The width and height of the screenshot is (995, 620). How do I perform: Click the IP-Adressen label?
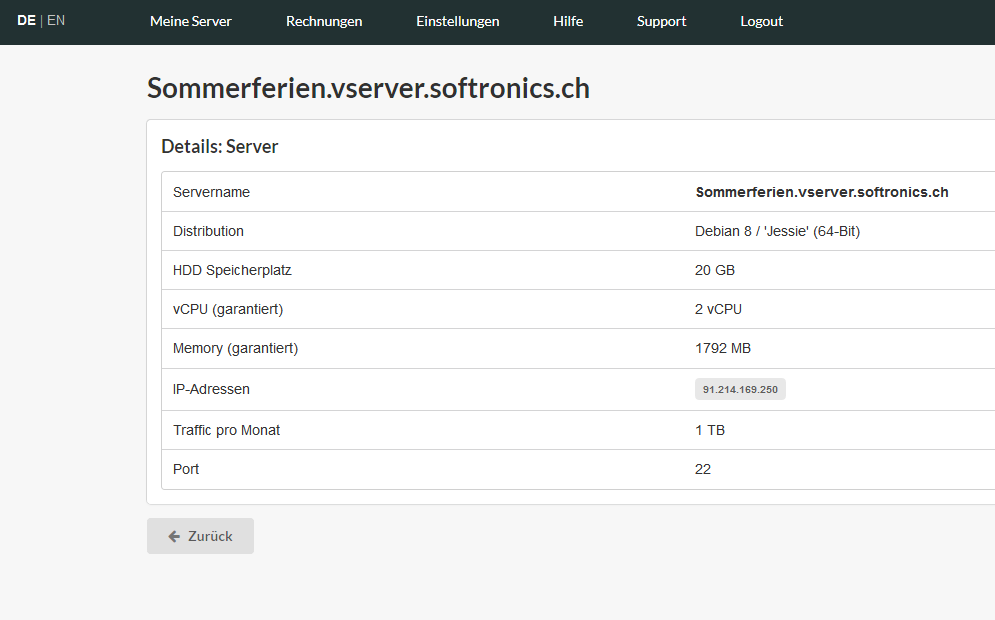pyautogui.click(x=211, y=390)
